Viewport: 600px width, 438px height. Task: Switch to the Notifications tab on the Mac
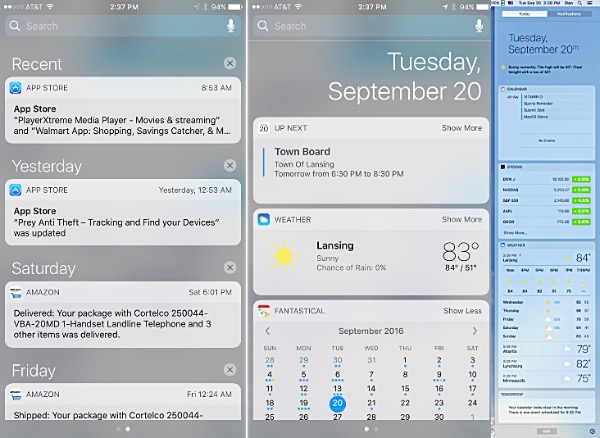(x=569, y=14)
